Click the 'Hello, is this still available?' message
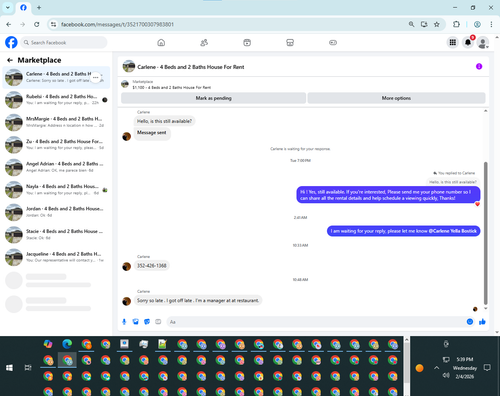Viewport: 500px width, 396px height. (164, 121)
